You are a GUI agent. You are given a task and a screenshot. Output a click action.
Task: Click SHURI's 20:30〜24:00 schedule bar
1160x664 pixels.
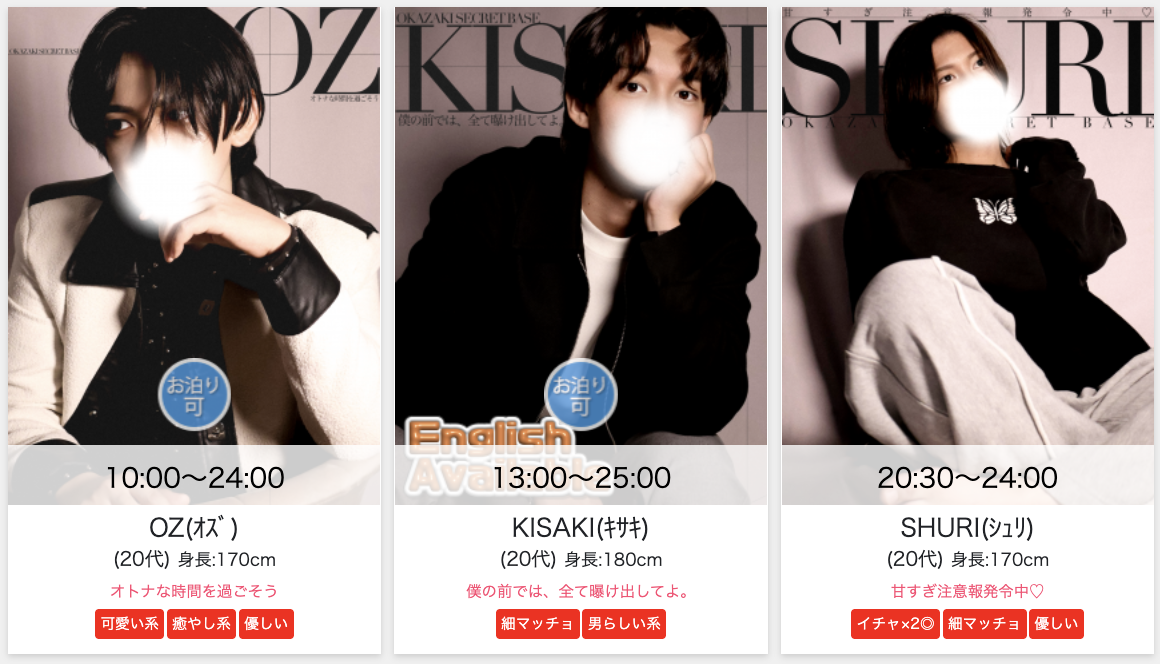pos(968,477)
